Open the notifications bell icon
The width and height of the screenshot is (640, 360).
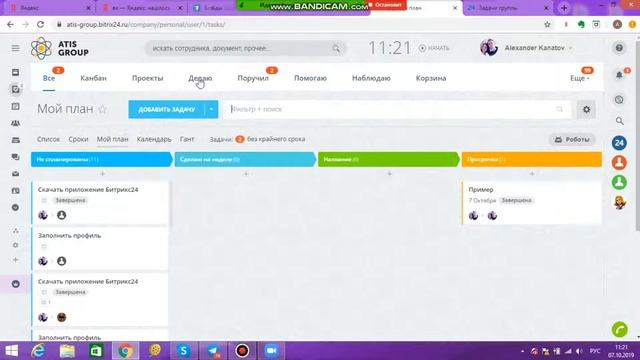(619, 75)
